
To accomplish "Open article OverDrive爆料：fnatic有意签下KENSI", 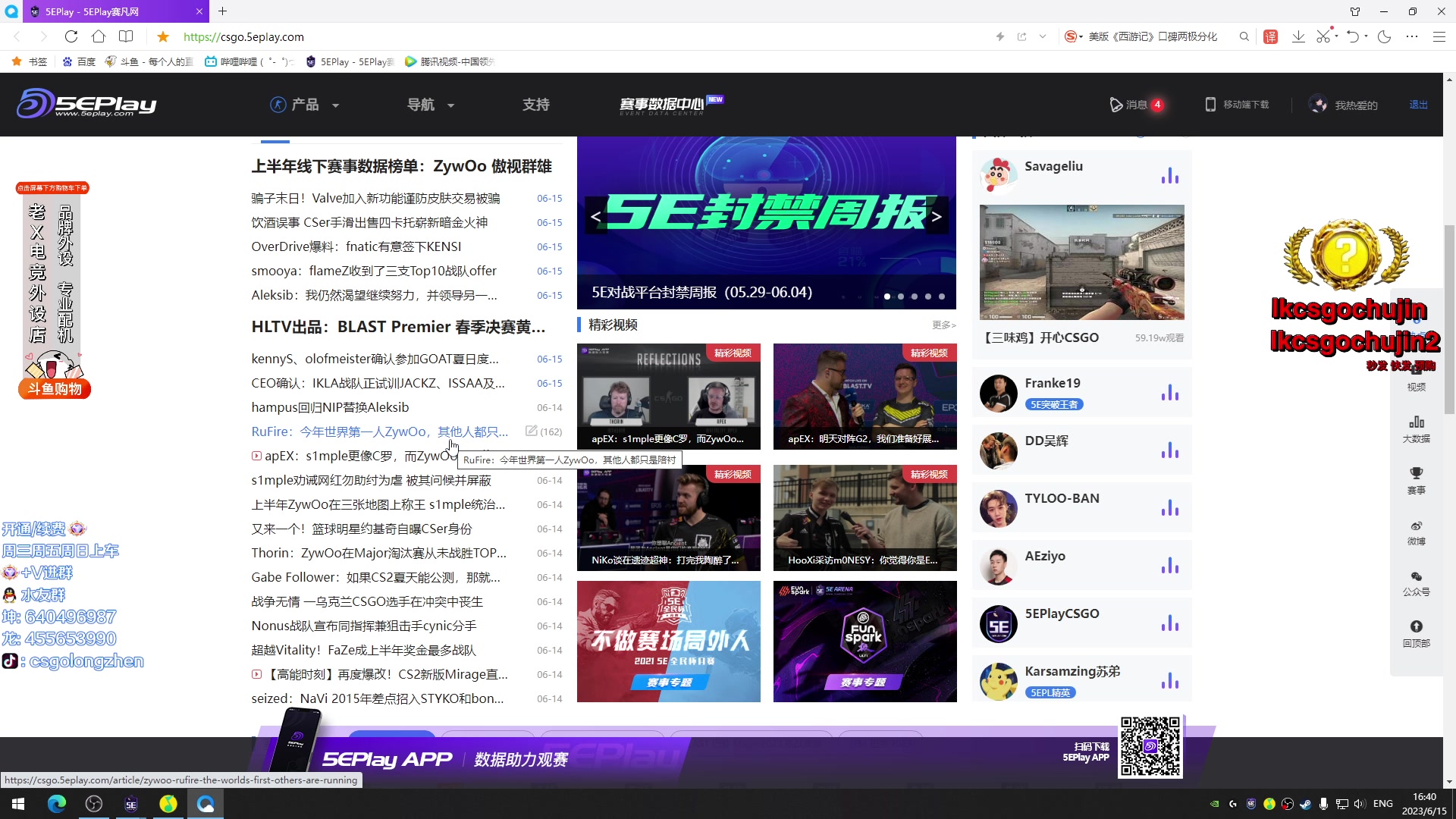I will [x=356, y=246].
